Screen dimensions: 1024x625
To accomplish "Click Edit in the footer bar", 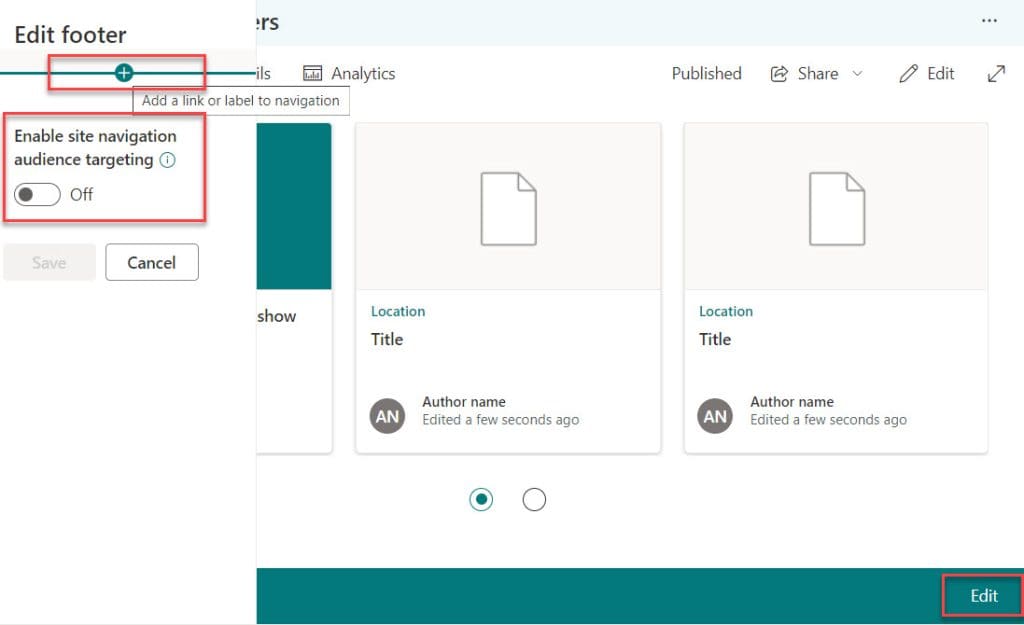I will pos(984,596).
